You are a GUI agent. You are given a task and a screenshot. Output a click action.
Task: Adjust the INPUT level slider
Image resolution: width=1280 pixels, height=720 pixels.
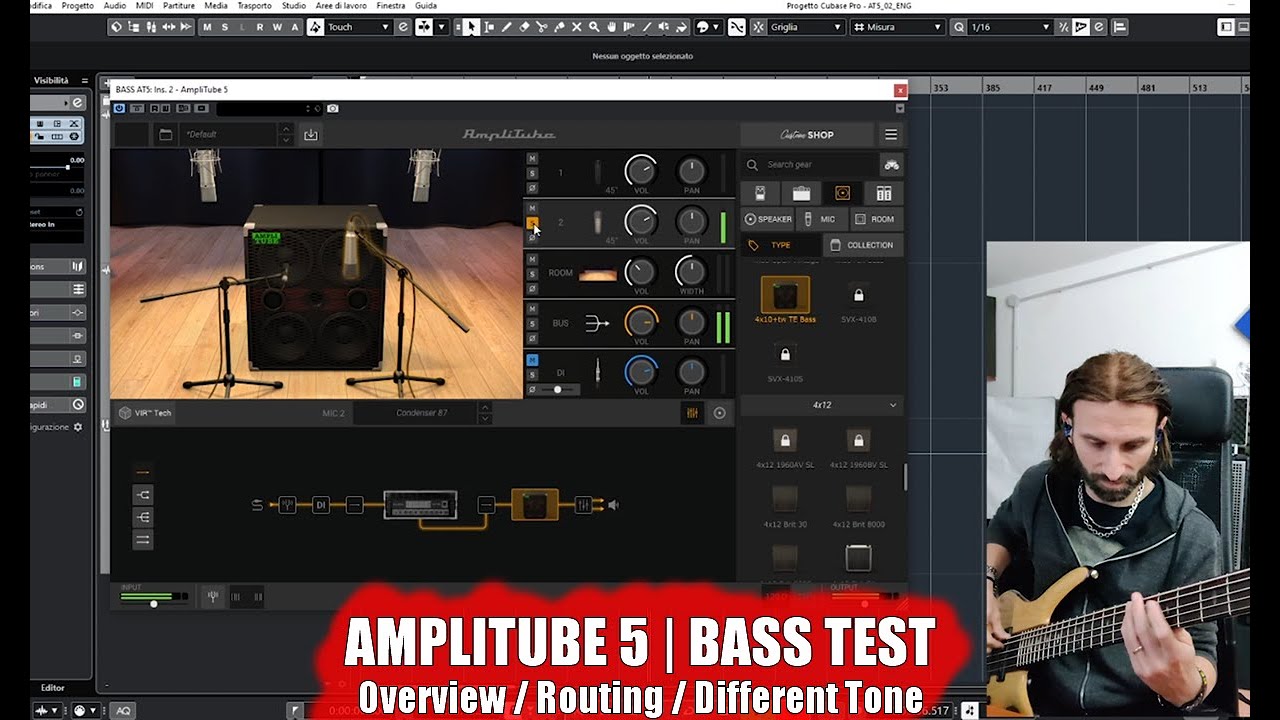tap(153, 604)
